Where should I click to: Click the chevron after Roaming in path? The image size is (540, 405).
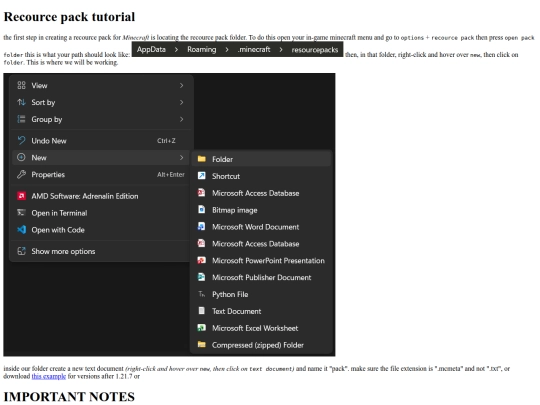pyautogui.click(x=227, y=50)
